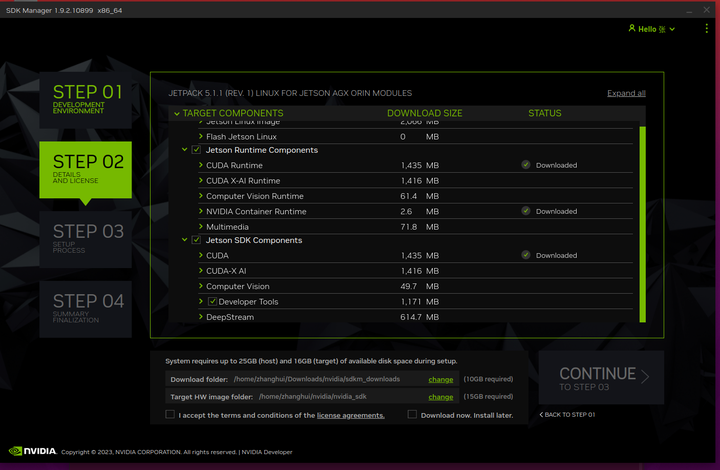Viewport: 720px width, 470px height.
Task: Click the Target HW image folder path
Action: (313, 397)
